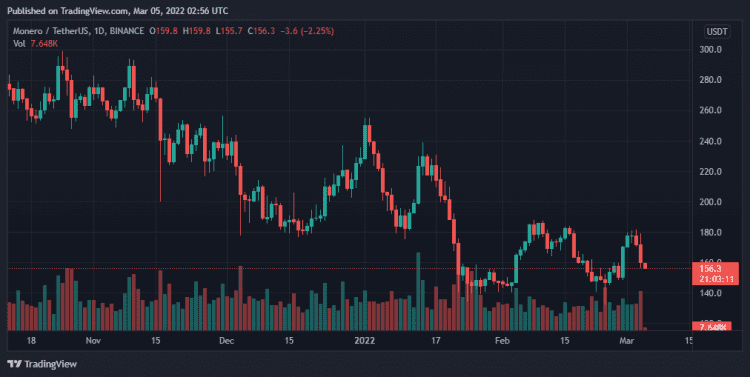Click the 1D interval label
This screenshot has height=377, width=750.
pos(98,31)
